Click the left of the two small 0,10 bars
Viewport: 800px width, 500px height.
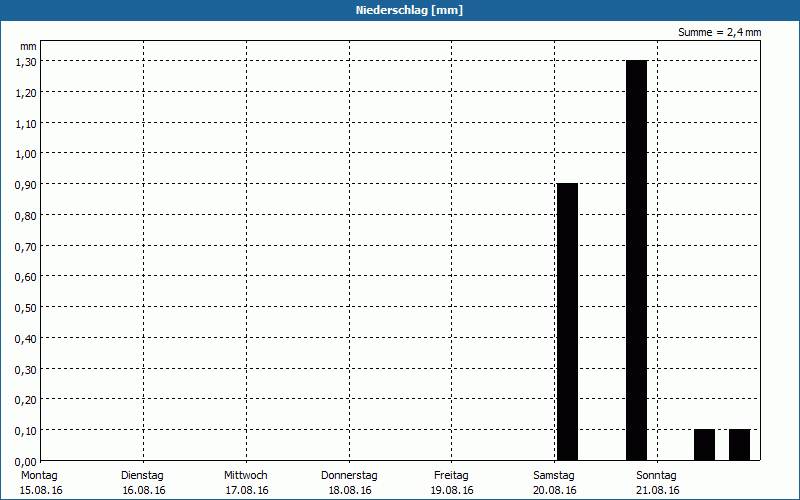coord(704,444)
